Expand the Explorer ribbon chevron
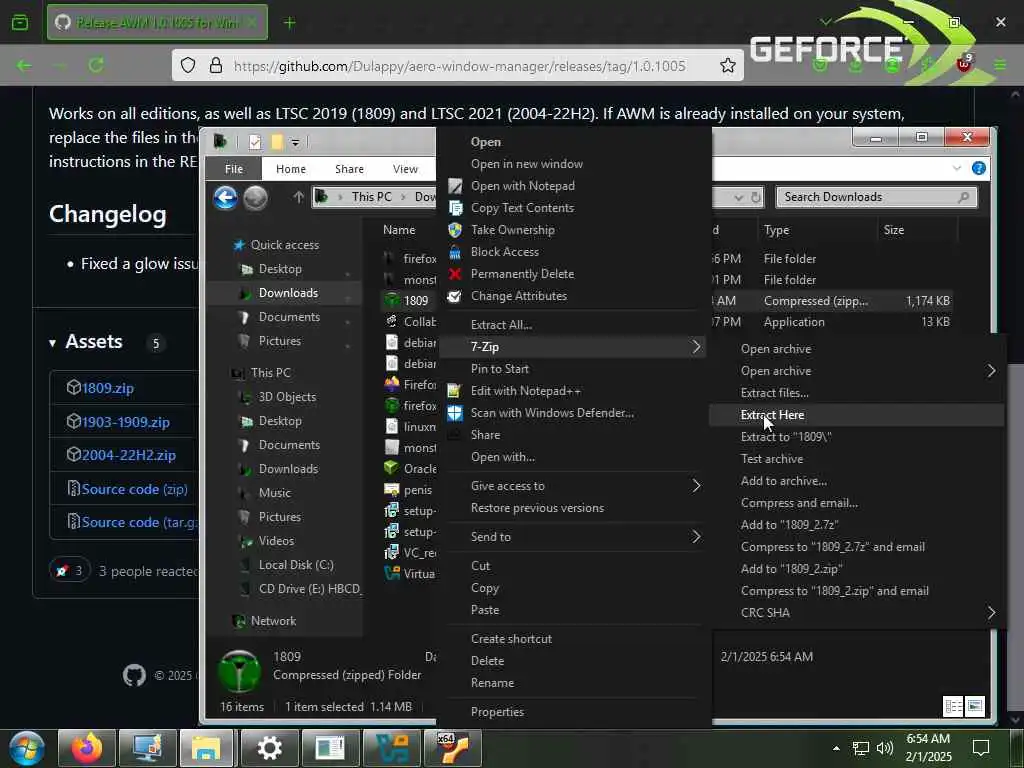The image size is (1024, 768). (957, 168)
